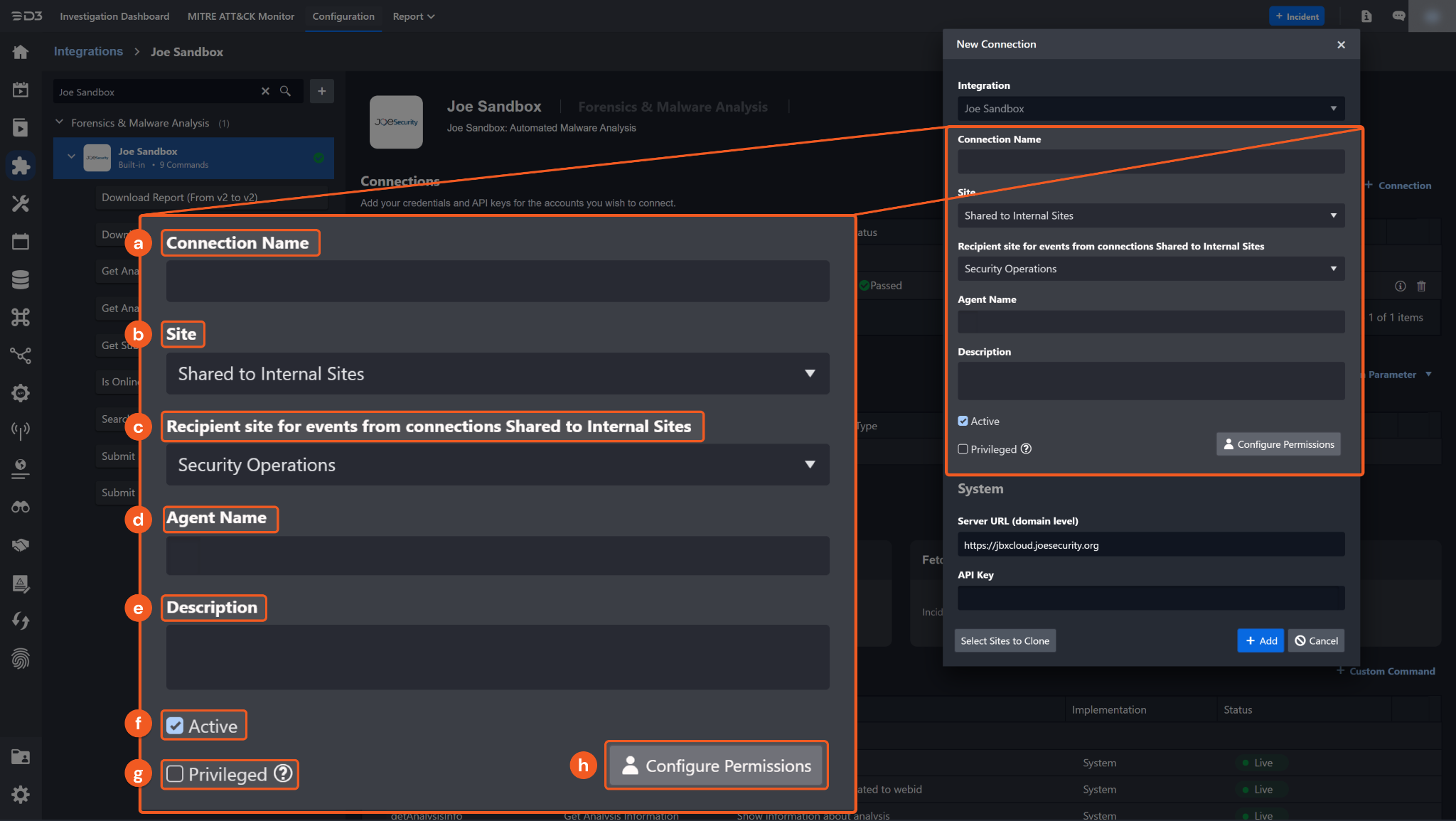Open the Integration dropdown showing Joe Sandbox
The image size is (1456, 821).
click(x=1150, y=109)
